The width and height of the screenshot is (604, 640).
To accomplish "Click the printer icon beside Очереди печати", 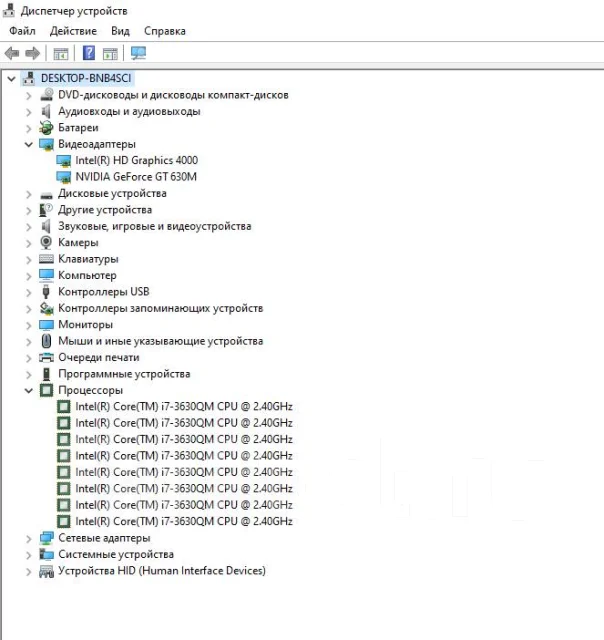I will [x=46, y=358].
